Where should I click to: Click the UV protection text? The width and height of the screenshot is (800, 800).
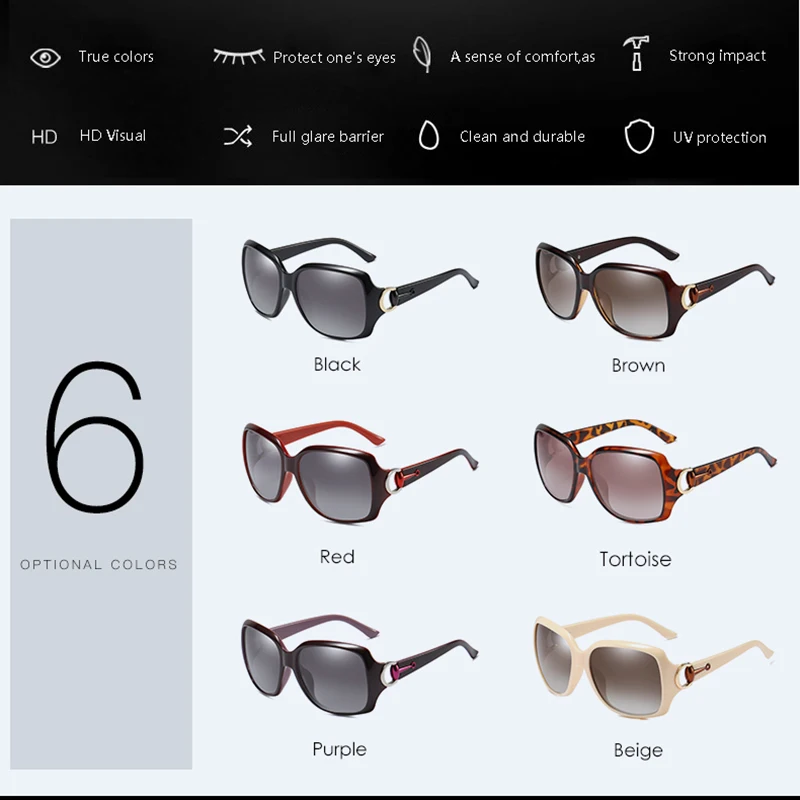719,138
